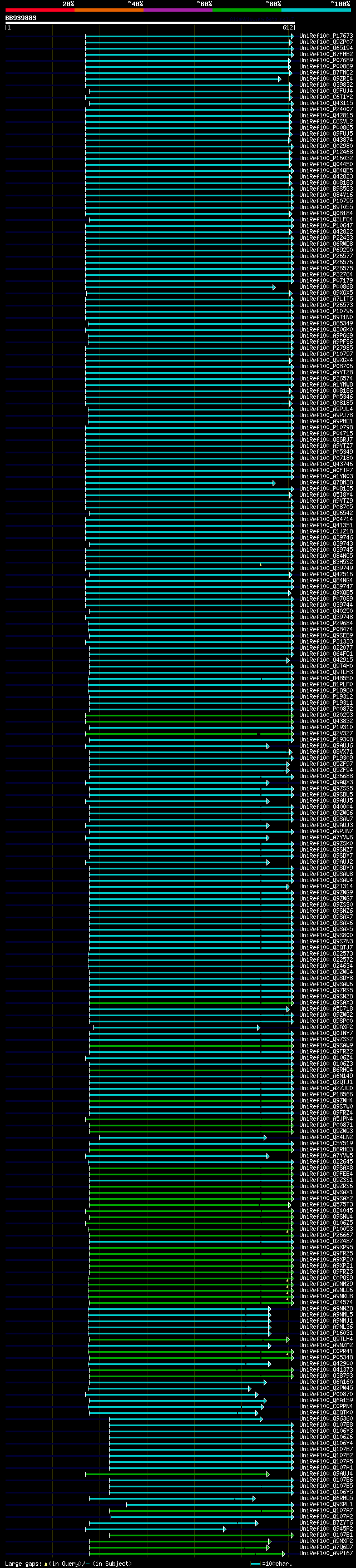
Task: Select hit UniRef100_Q9AUJ2
Action: point(325,862)
